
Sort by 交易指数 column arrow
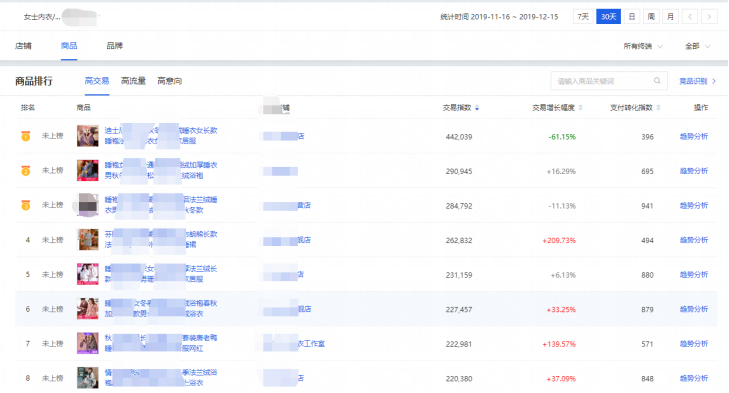(x=477, y=108)
